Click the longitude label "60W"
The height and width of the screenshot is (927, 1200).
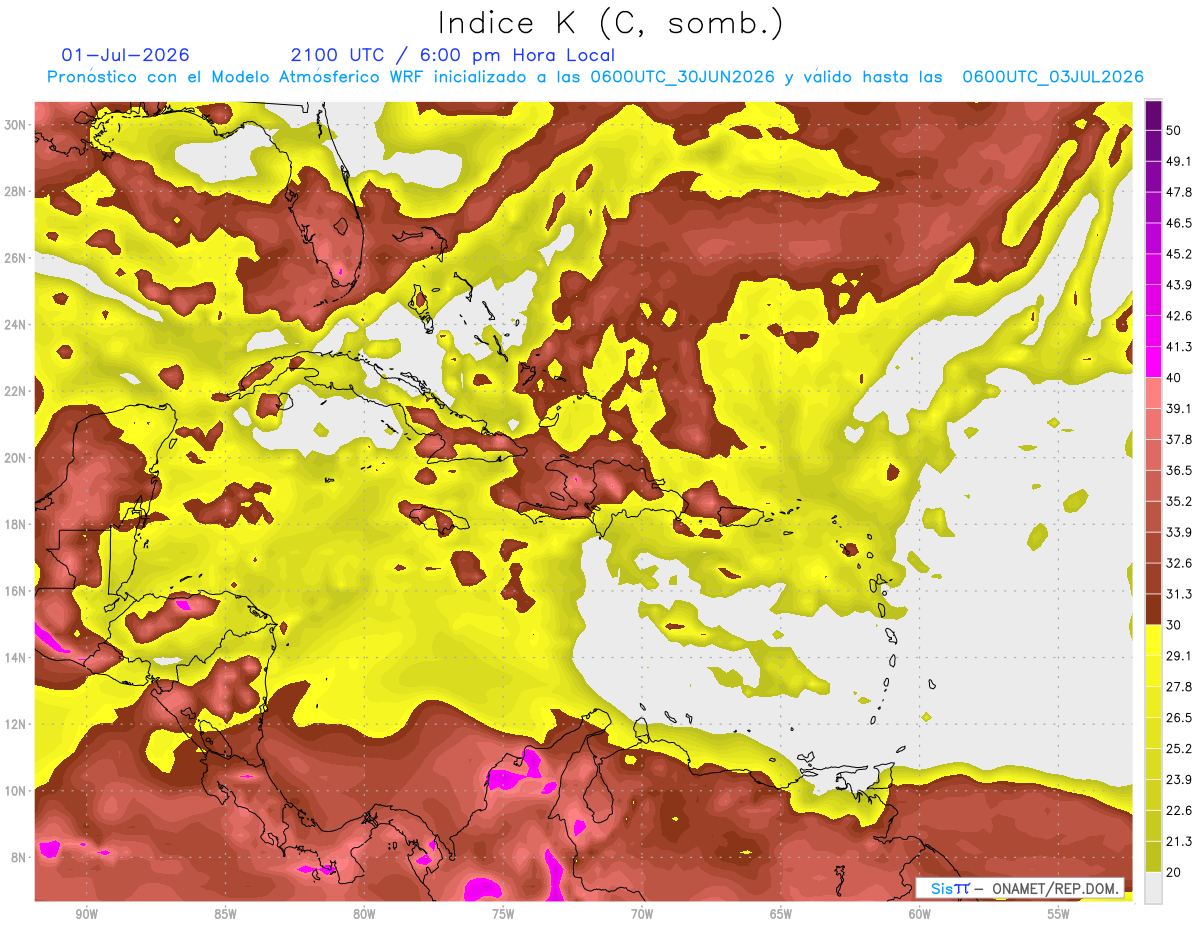(920, 914)
